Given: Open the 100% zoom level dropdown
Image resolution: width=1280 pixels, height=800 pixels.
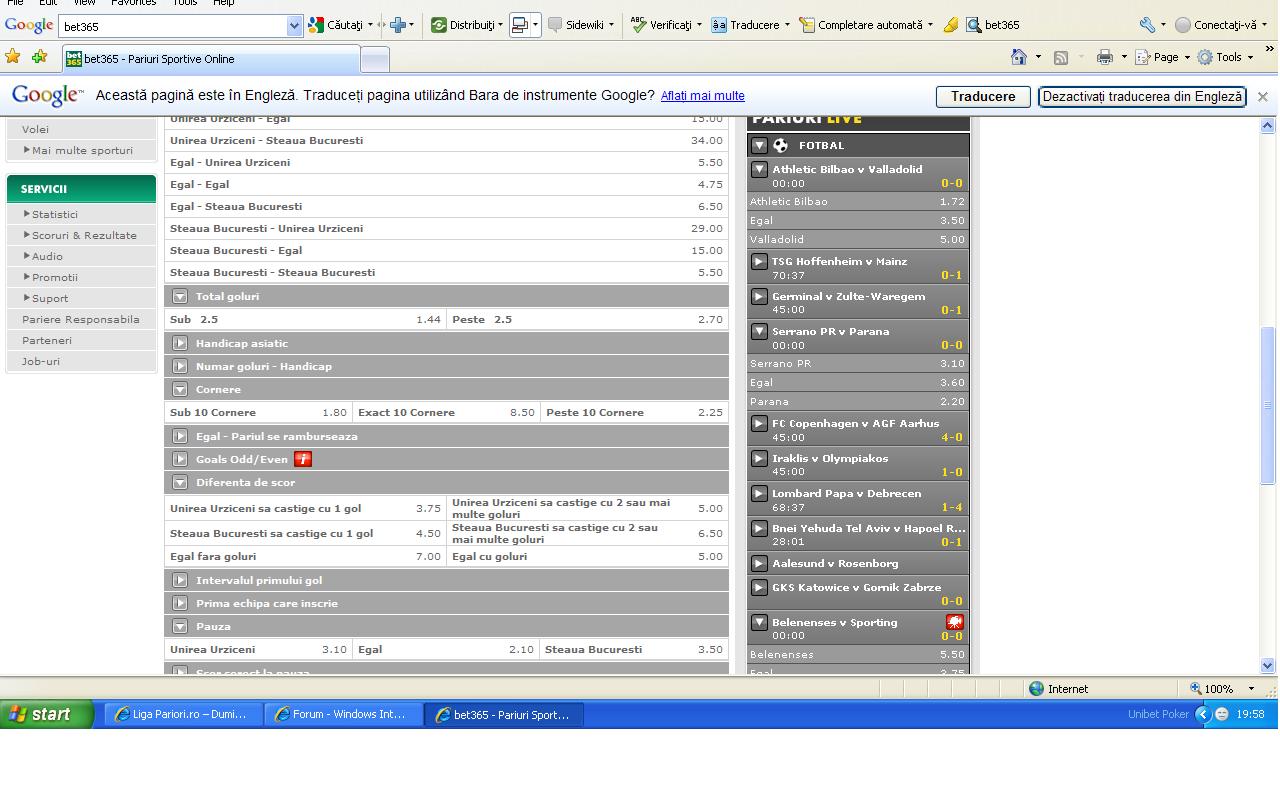Looking at the screenshot, I should pyautogui.click(x=1250, y=689).
